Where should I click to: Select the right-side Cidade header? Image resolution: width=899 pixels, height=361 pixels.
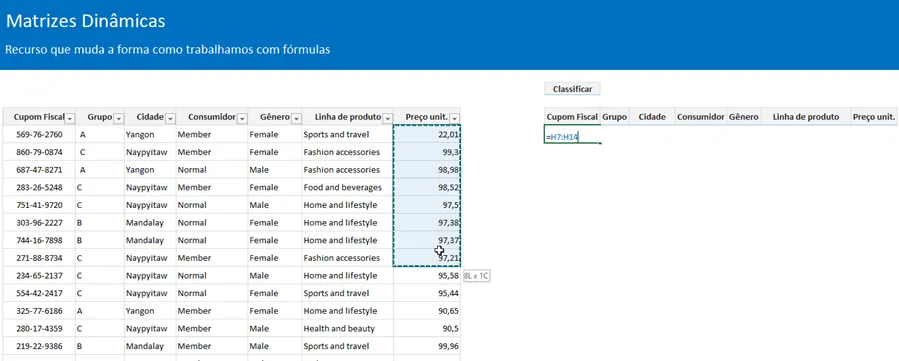point(652,117)
